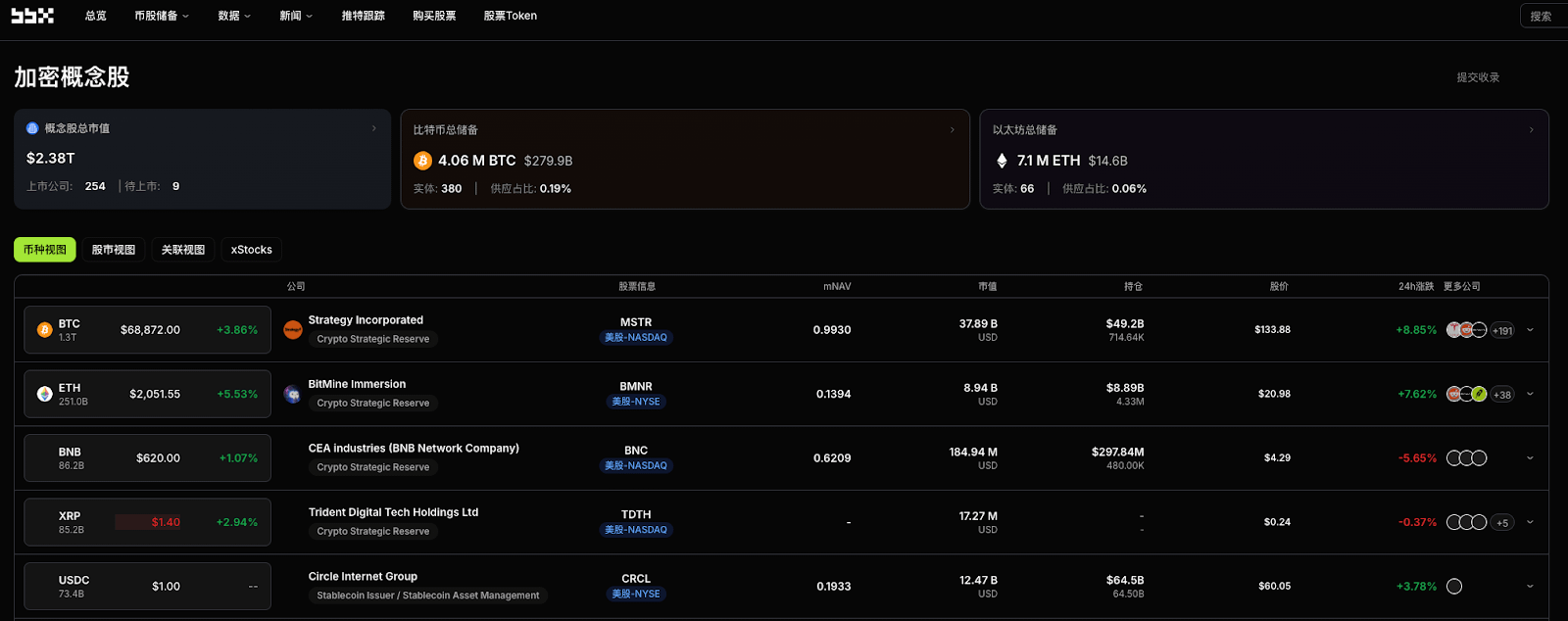Expand the BNB row chevron
This screenshot has height=621, width=1568.
point(1530,458)
